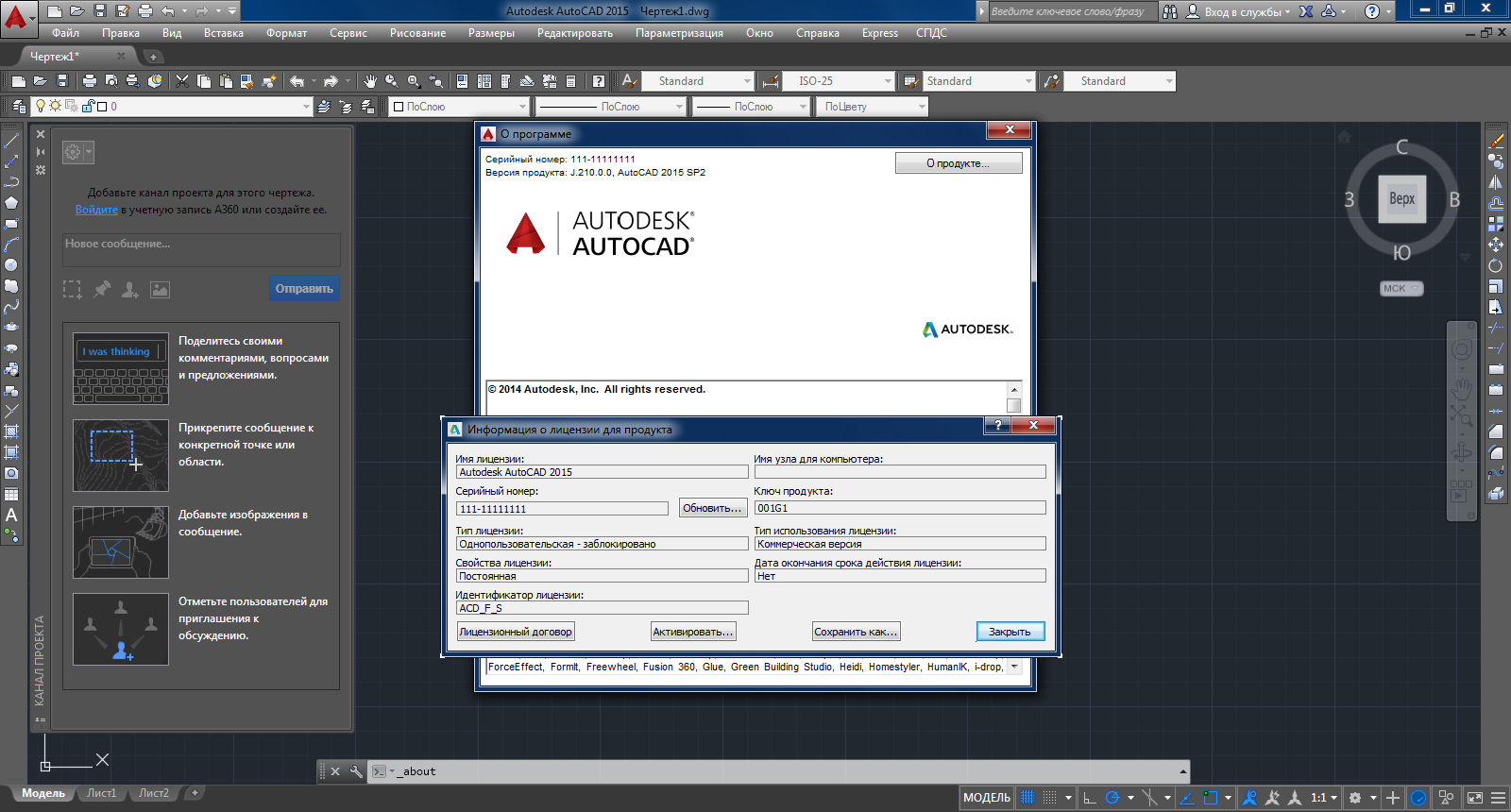
Task: Select the Move modify tool
Action: point(1496,245)
